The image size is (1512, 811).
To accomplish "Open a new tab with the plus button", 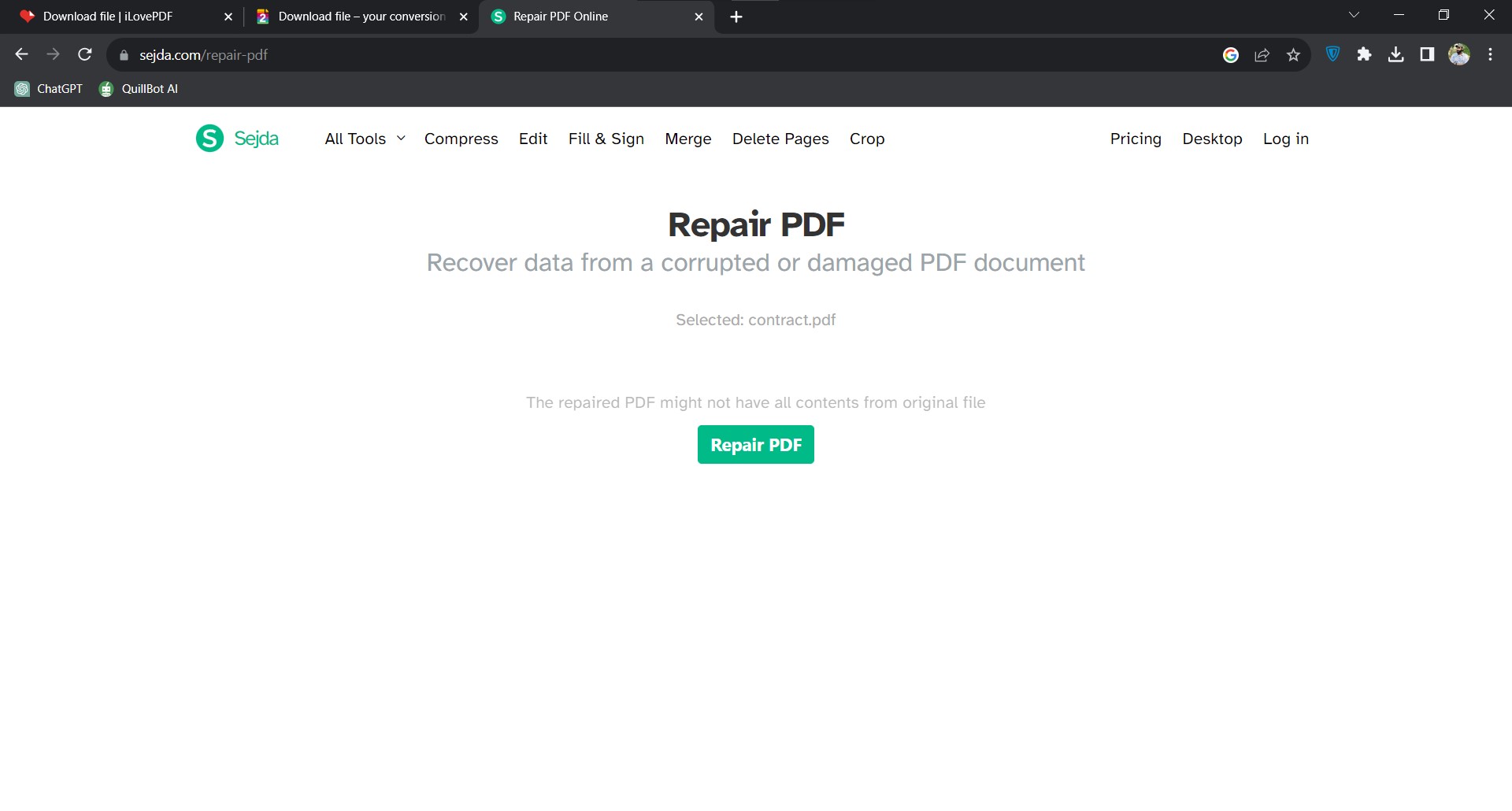I will [736, 16].
